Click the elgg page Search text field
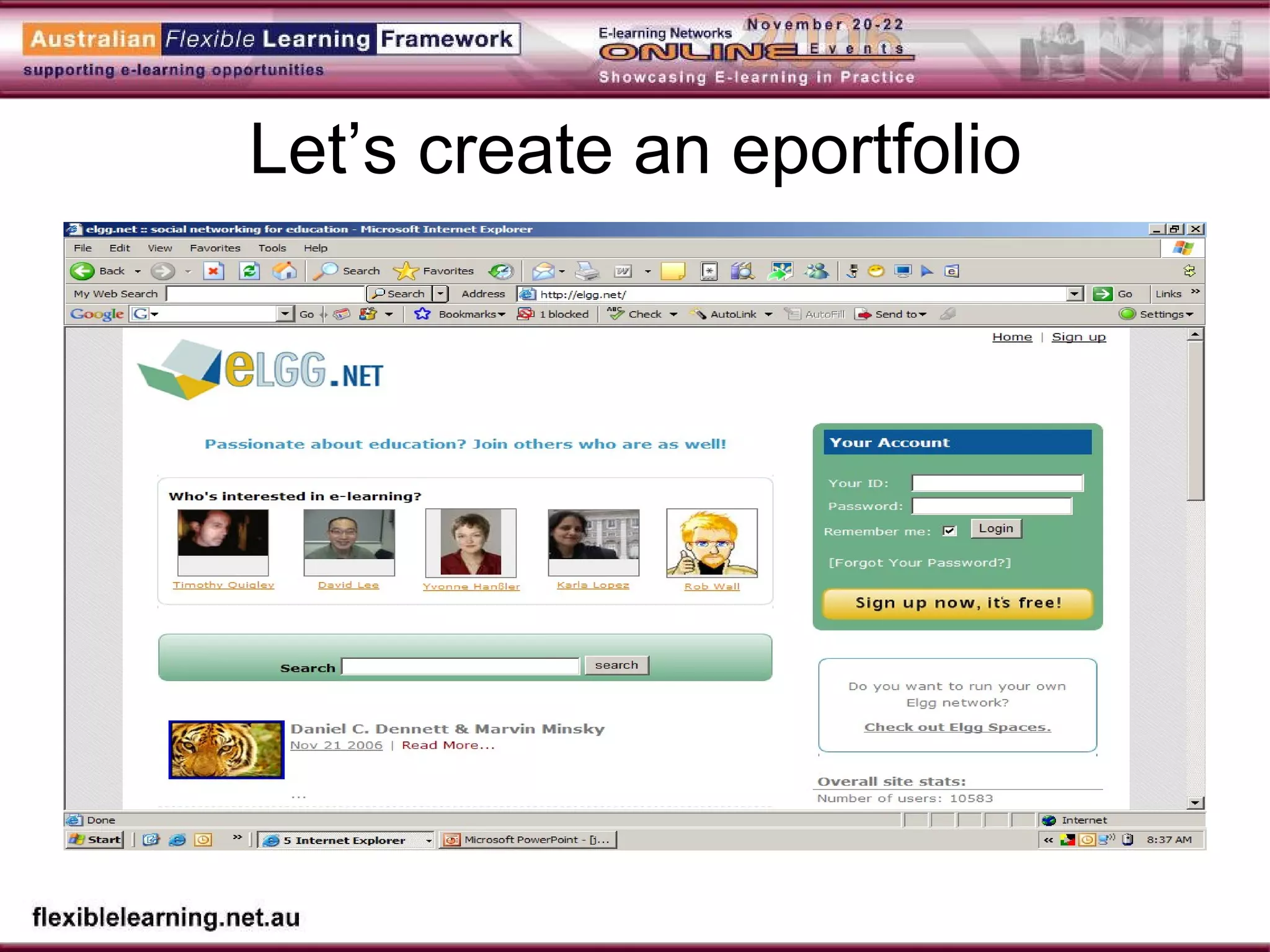The image size is (1270, 952). [x=461, y=666]
